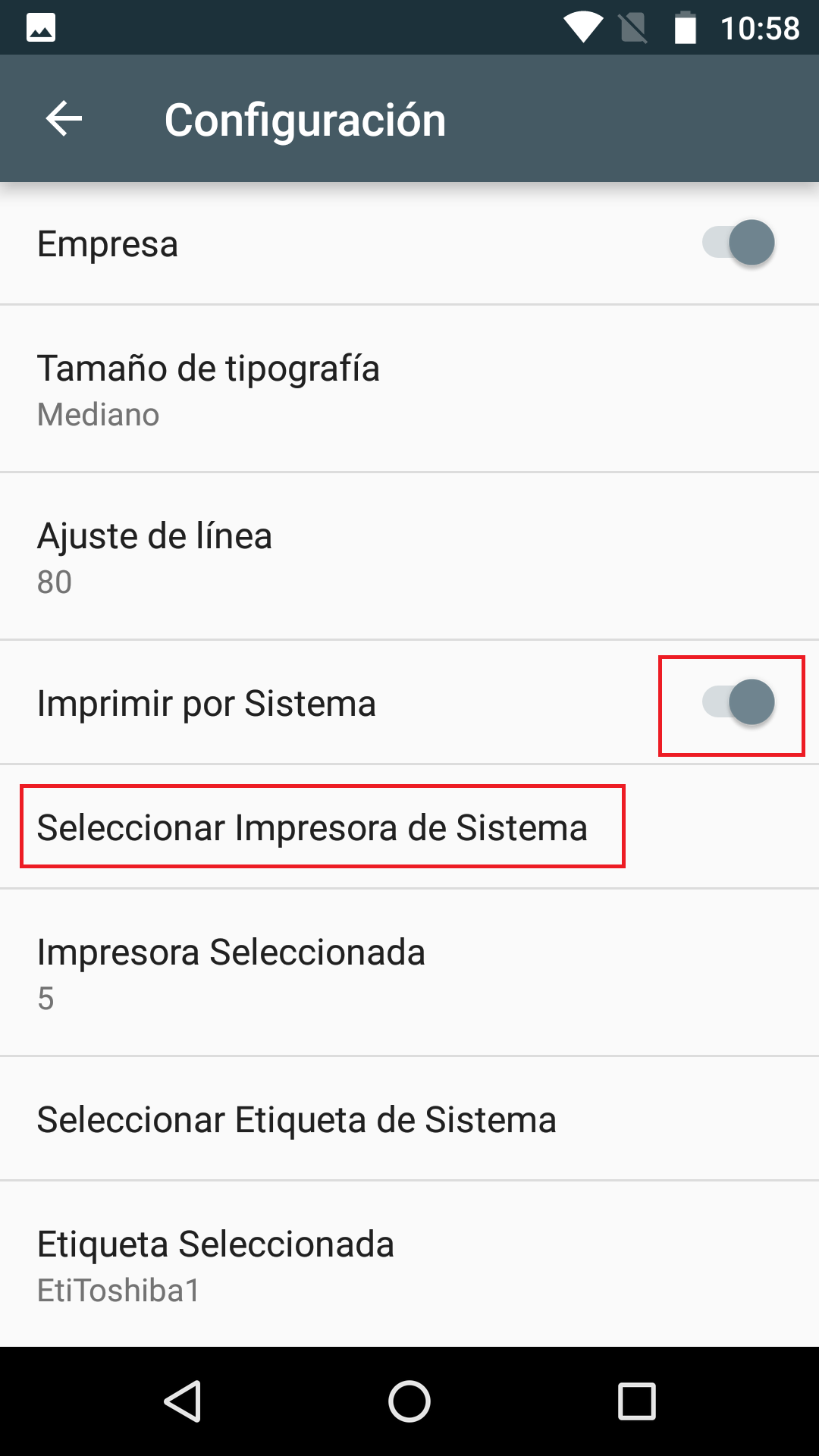This screenshot has width=819, height=1456.
Task: Tap the back arrow in the header
Action: [x=64, y=119]
